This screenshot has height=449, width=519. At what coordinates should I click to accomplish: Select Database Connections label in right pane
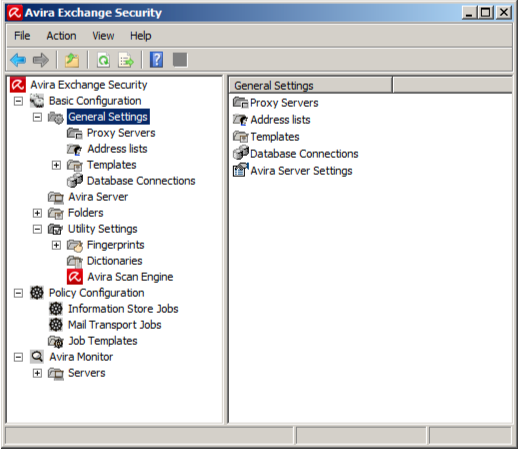point(304,154)
